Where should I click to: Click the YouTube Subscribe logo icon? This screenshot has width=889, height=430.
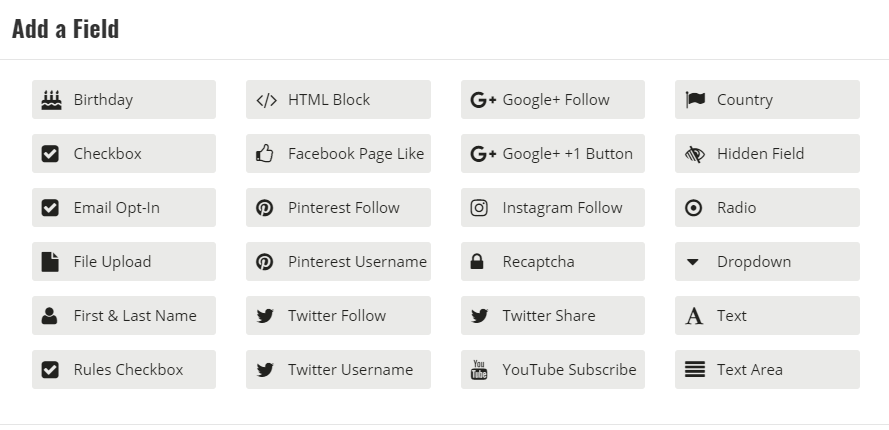point(479,369)
